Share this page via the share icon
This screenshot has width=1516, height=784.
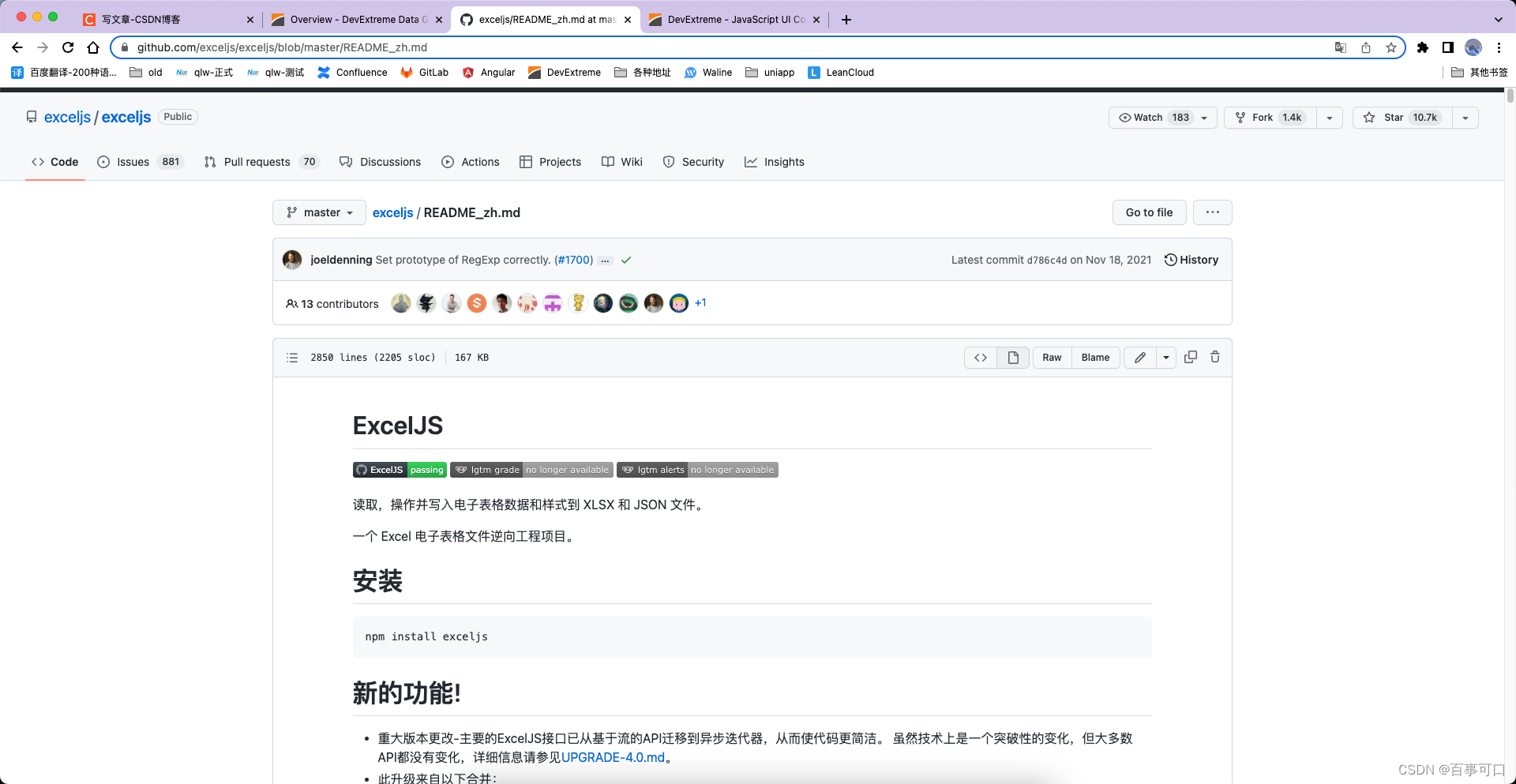(1366, 47)
